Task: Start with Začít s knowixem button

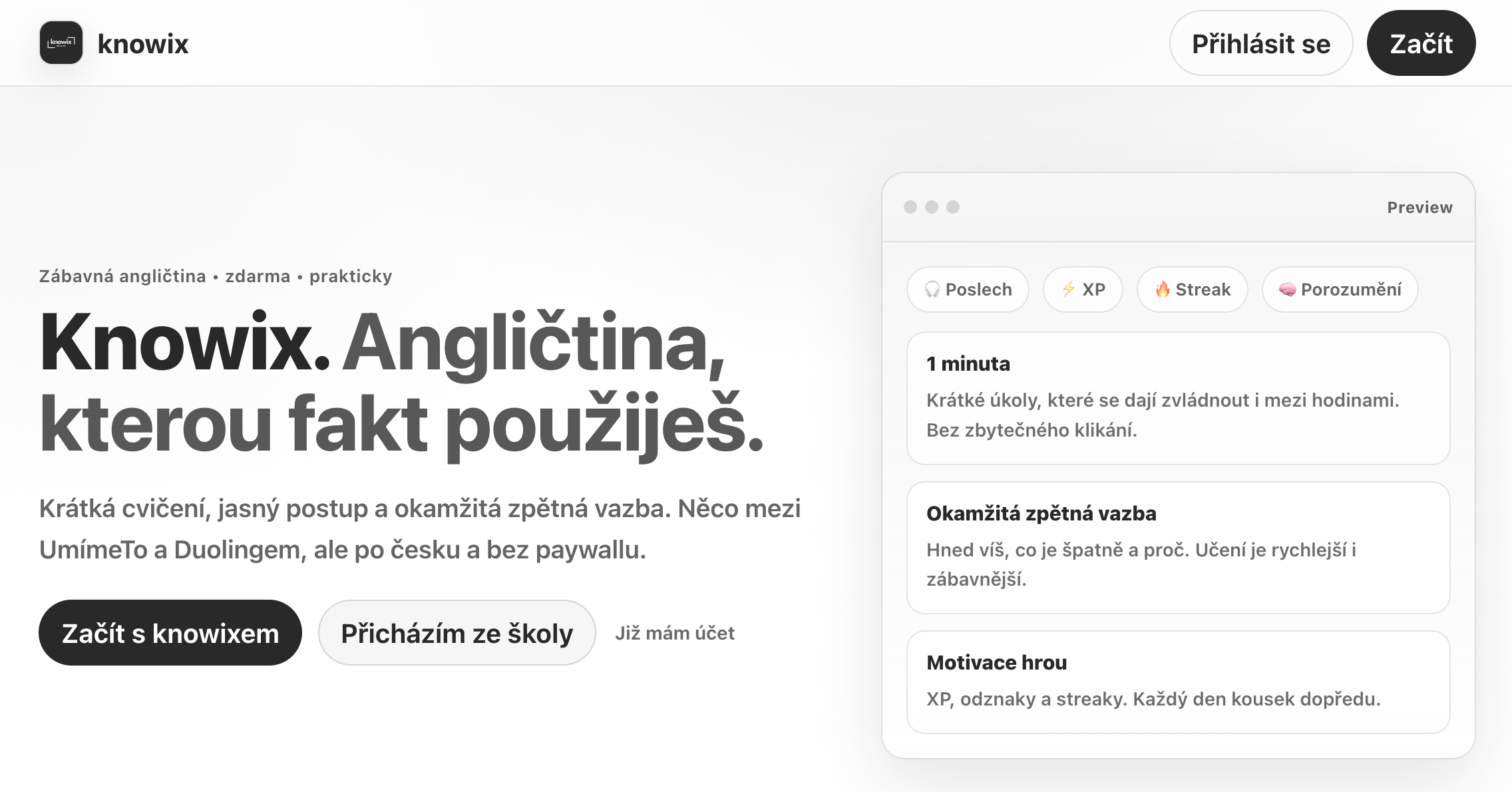Action: (170, 633)
